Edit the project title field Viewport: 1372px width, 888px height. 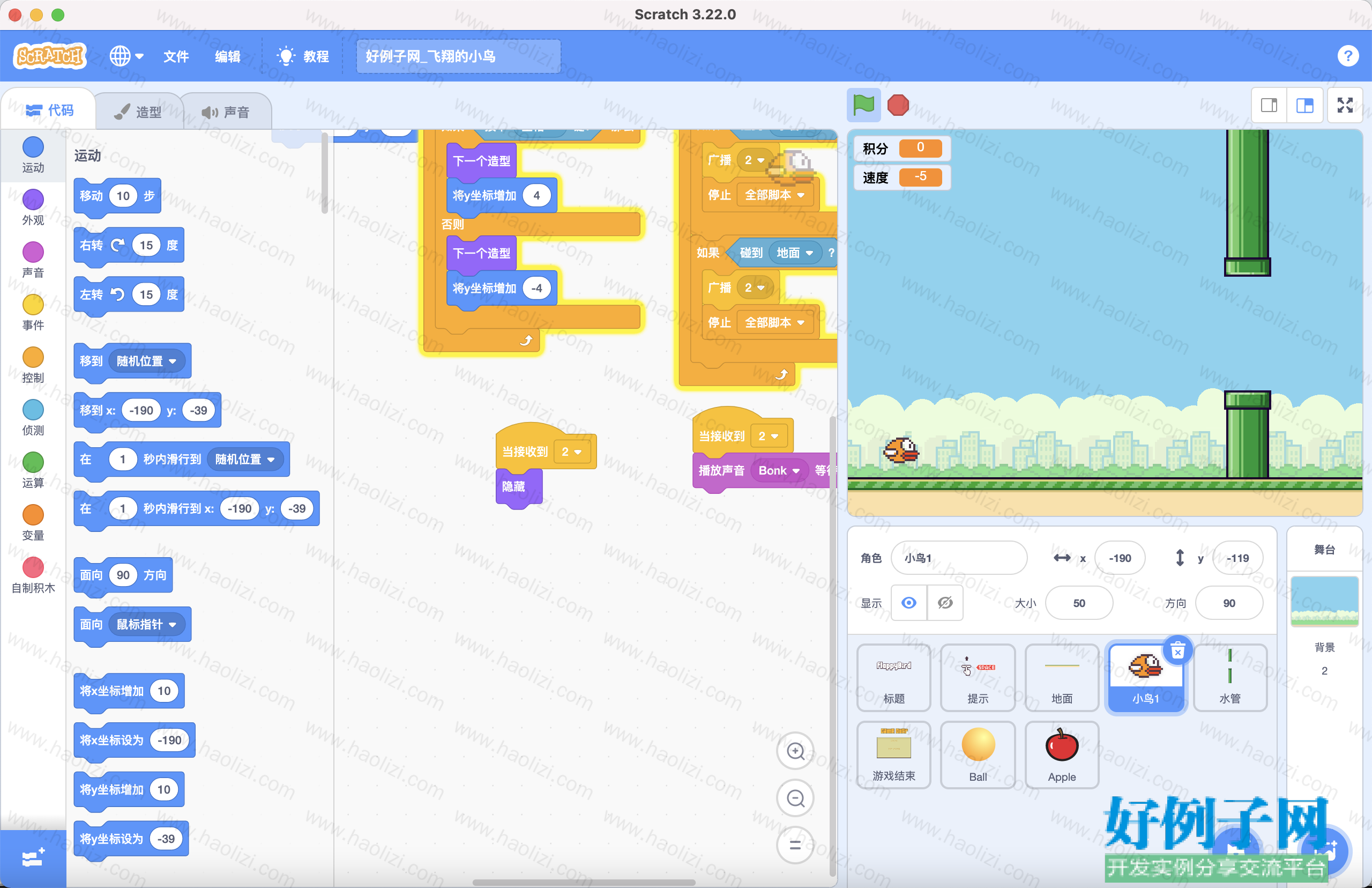click(458, 56)
